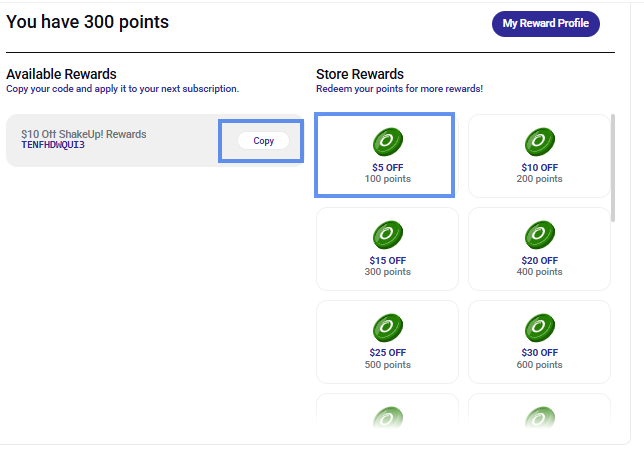
Task: Click the green coin icon for $30 OFF
Action: (539, 328)
